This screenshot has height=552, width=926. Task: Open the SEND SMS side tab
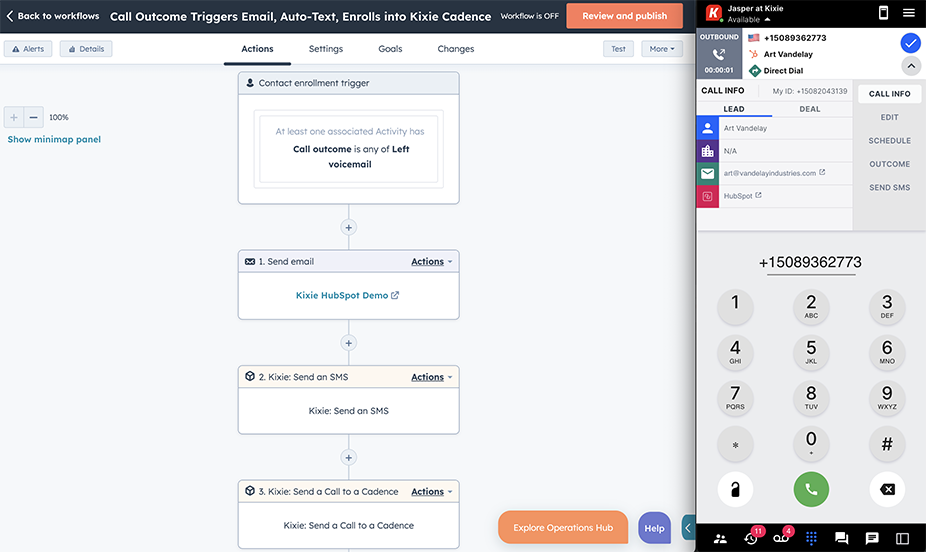(889, 188)
